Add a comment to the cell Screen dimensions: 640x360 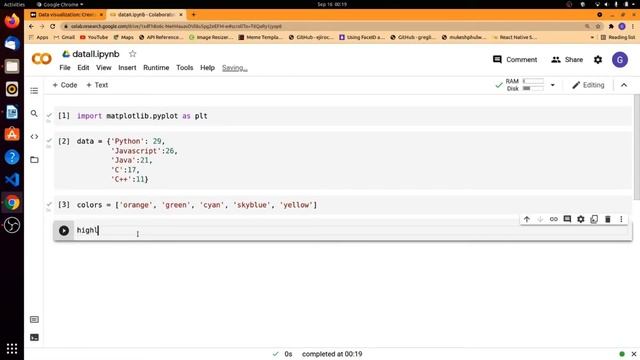(567, 219)
